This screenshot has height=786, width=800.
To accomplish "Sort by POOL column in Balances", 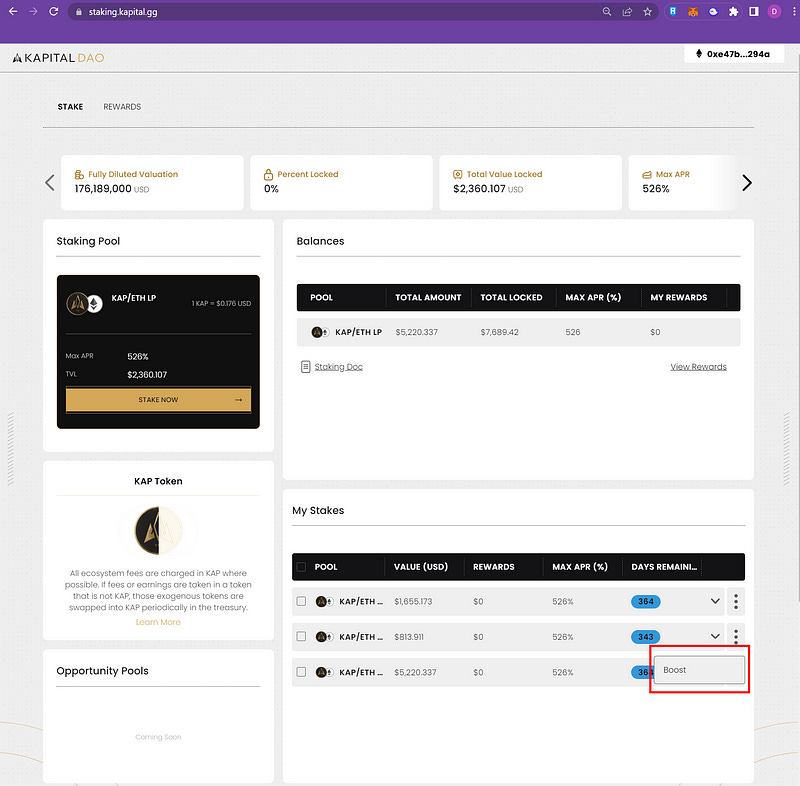I will tap(321, 297).
